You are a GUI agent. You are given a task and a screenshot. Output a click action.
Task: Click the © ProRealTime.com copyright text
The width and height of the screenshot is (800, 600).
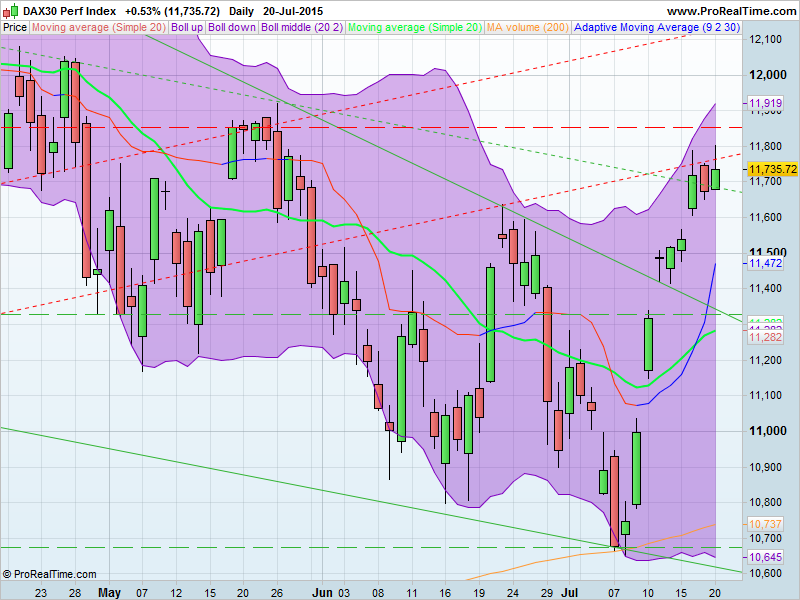tap(49, 574)
